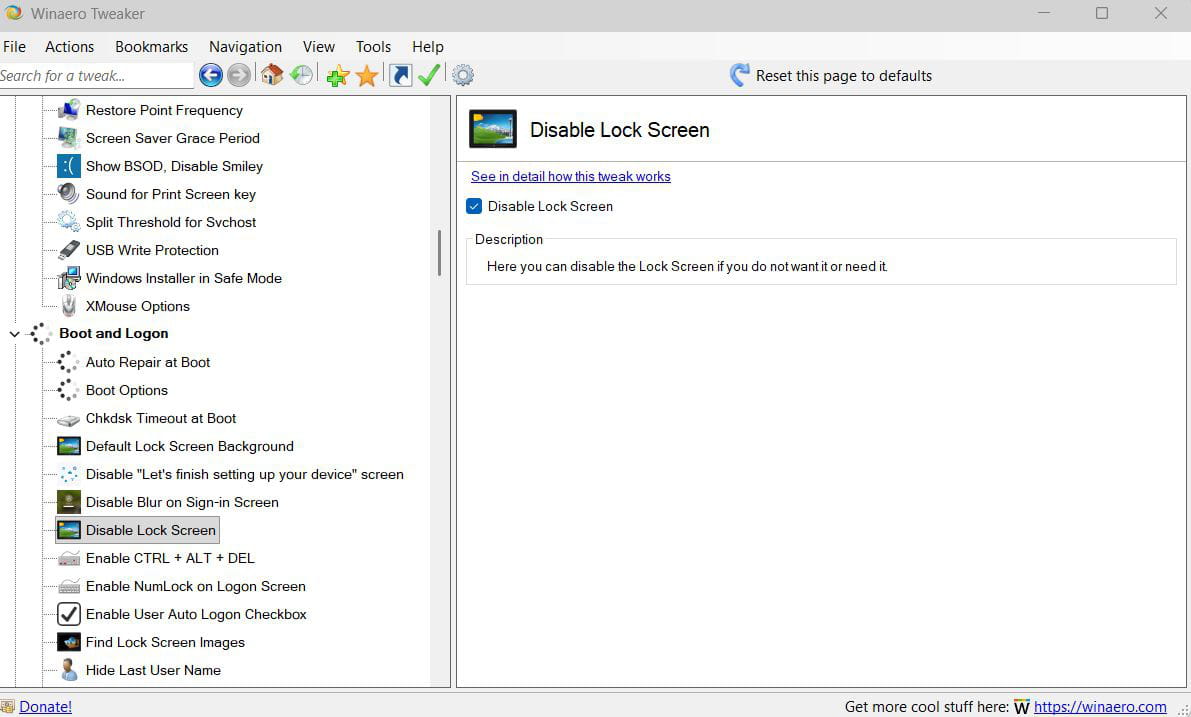Click the Hide Last User Name person icon
Image resolution: width=1191 pixels, height=717 pixels.
68,670
